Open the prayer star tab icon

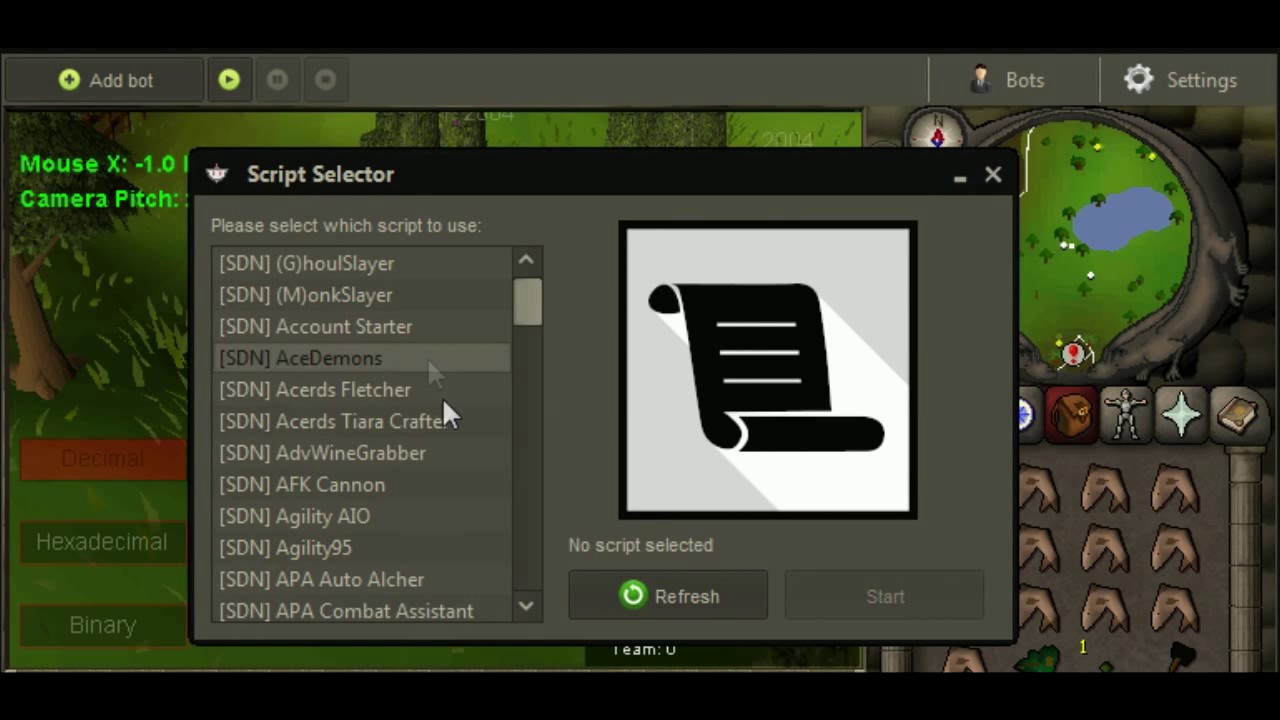(x=1181, y=414)
